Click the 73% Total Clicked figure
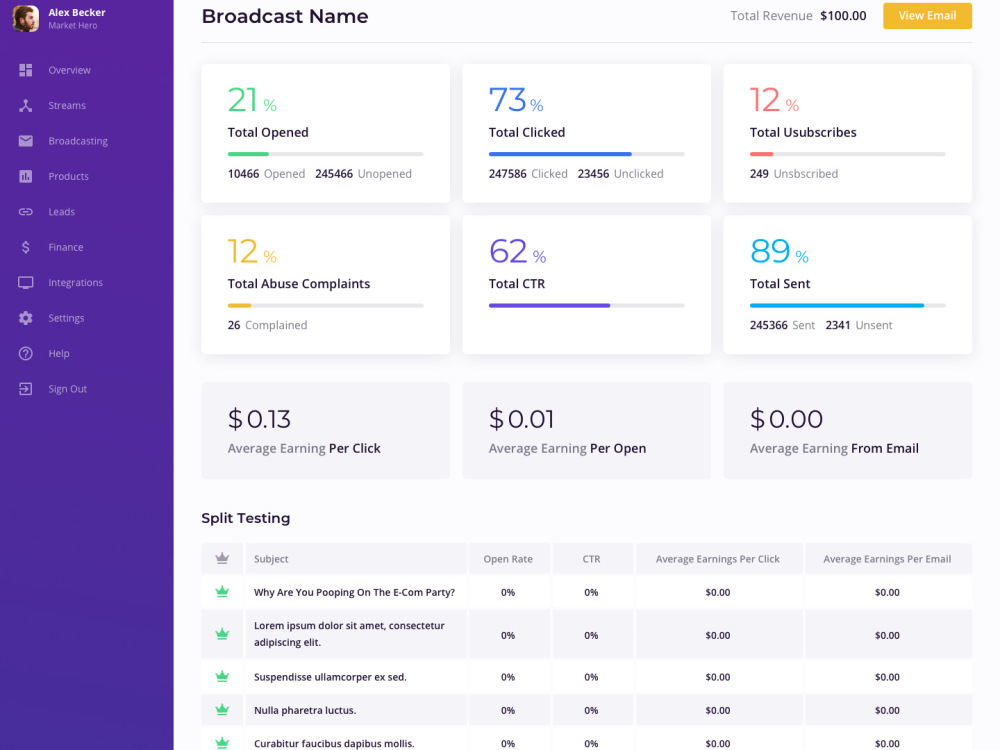Screen dimensions: 1000x750 (x=516, y=100)
